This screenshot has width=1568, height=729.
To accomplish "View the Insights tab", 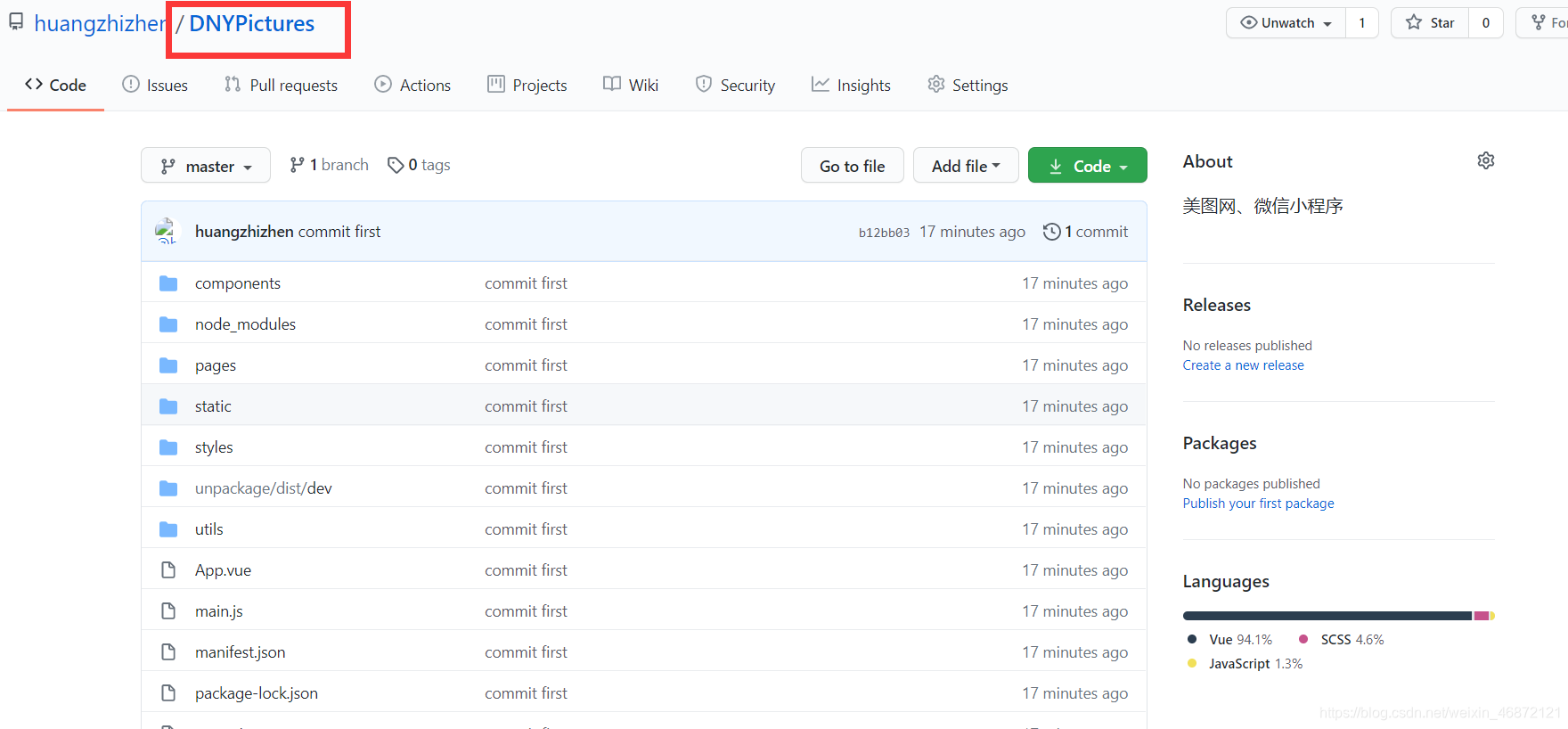I will [x=851, y=85].
